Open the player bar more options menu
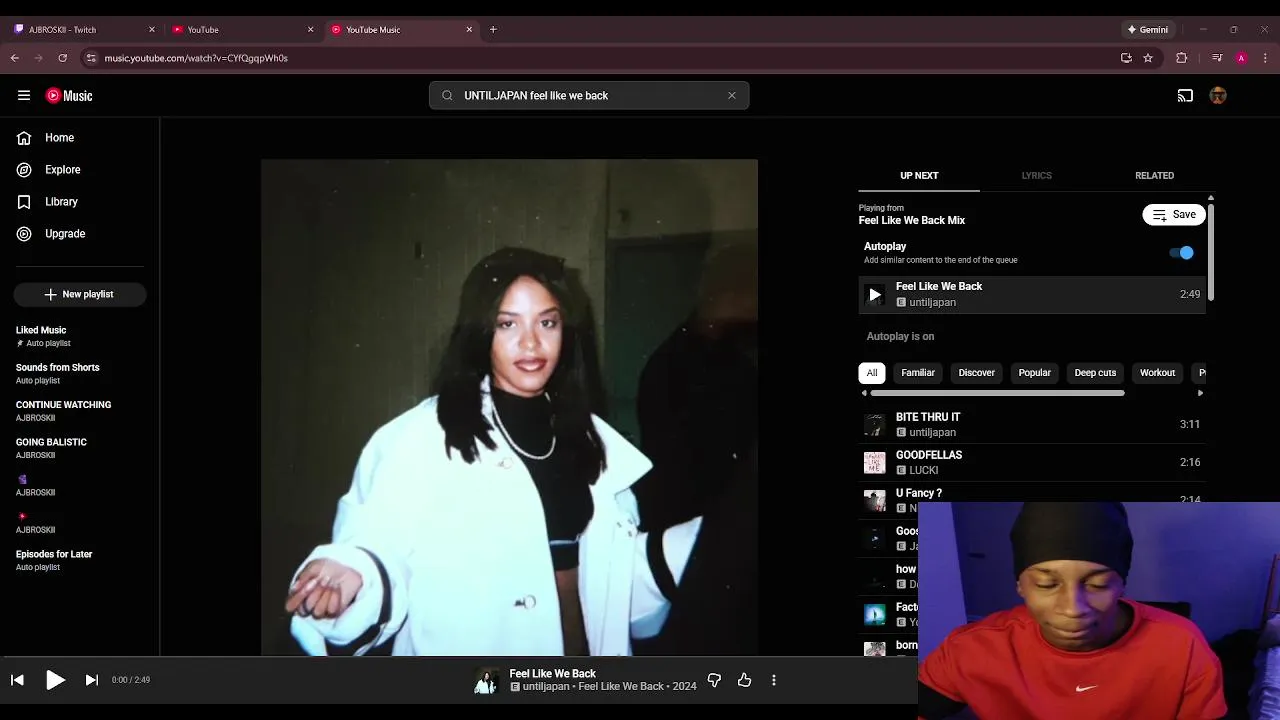Image resolution: width=1280 pixels, height=720 pixels. 773,680
